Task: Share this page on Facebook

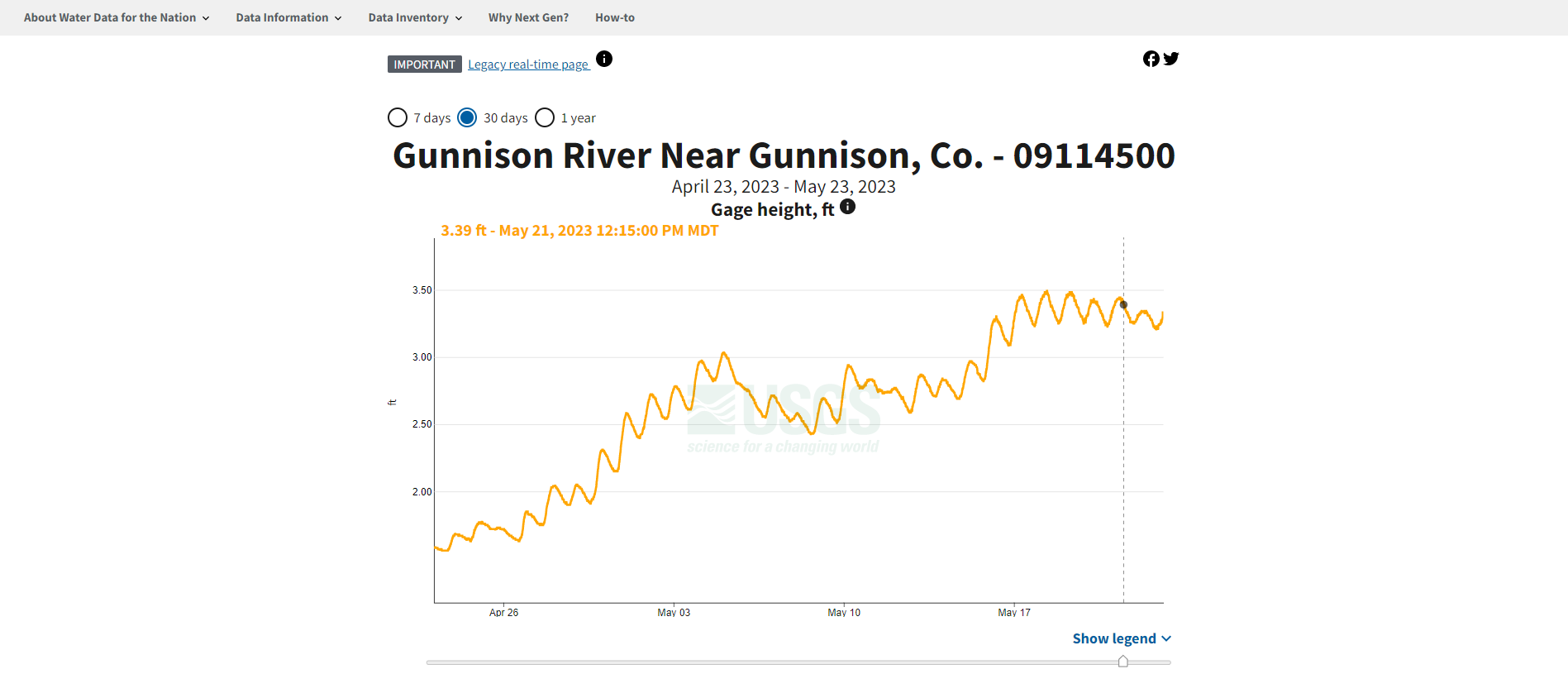Action: [x=1151, y=59]
